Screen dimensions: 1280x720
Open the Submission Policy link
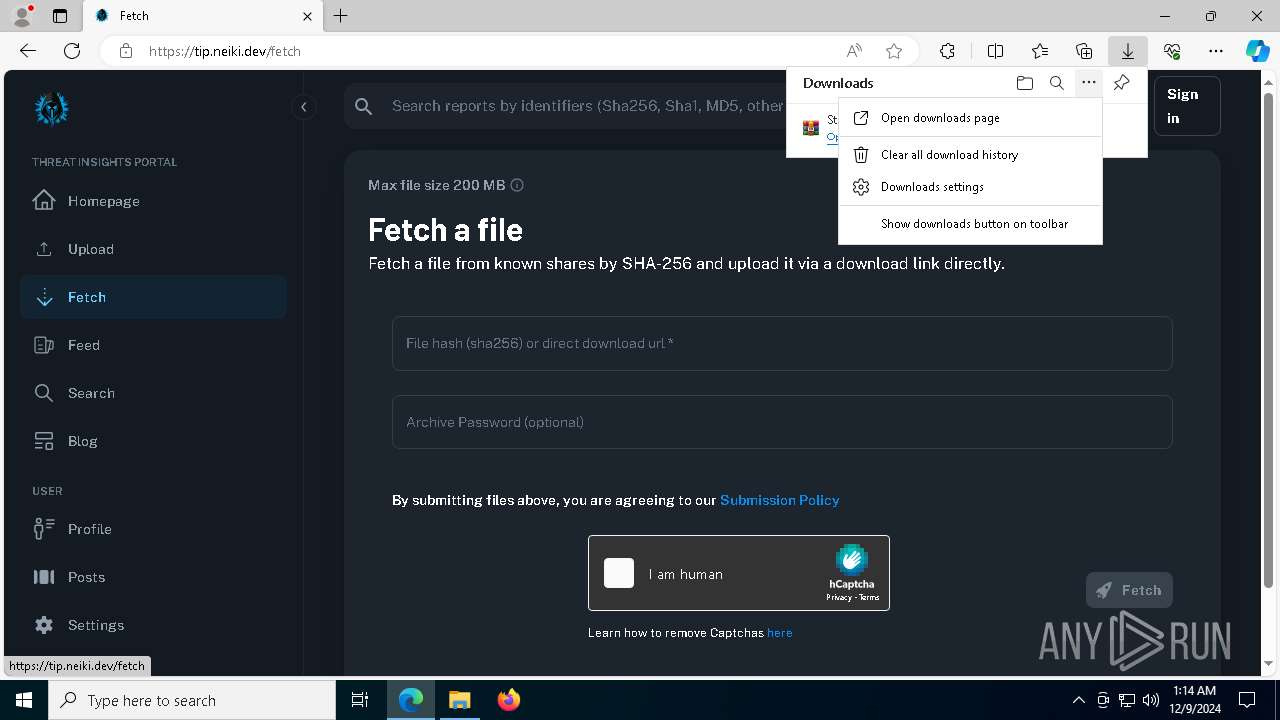point(779,500)
